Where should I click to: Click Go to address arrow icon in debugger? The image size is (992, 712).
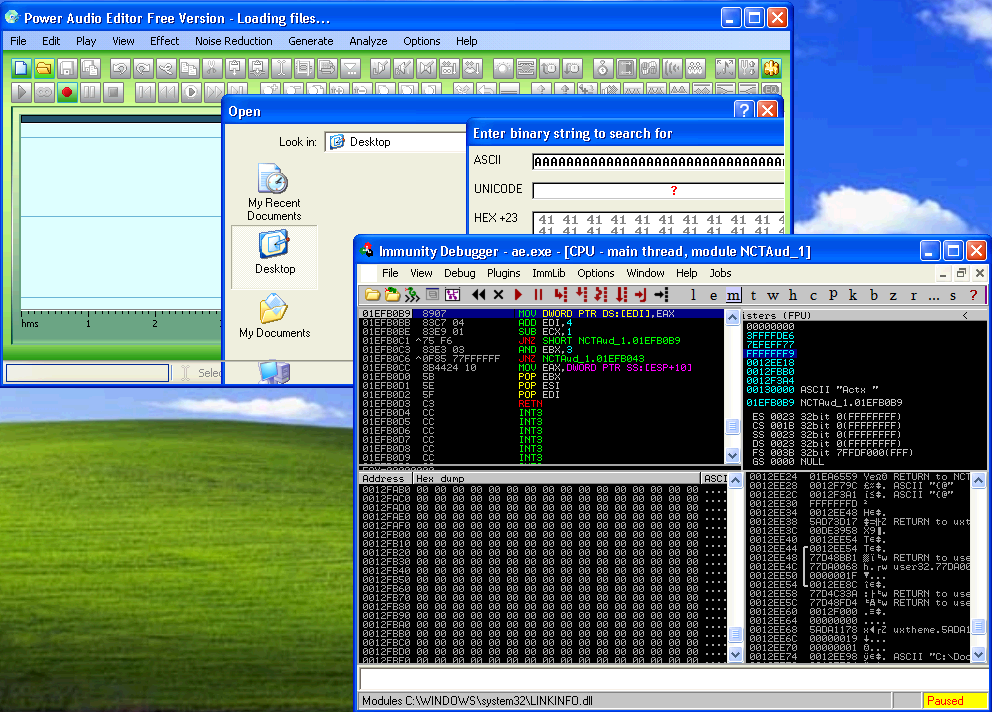(661, 295)
